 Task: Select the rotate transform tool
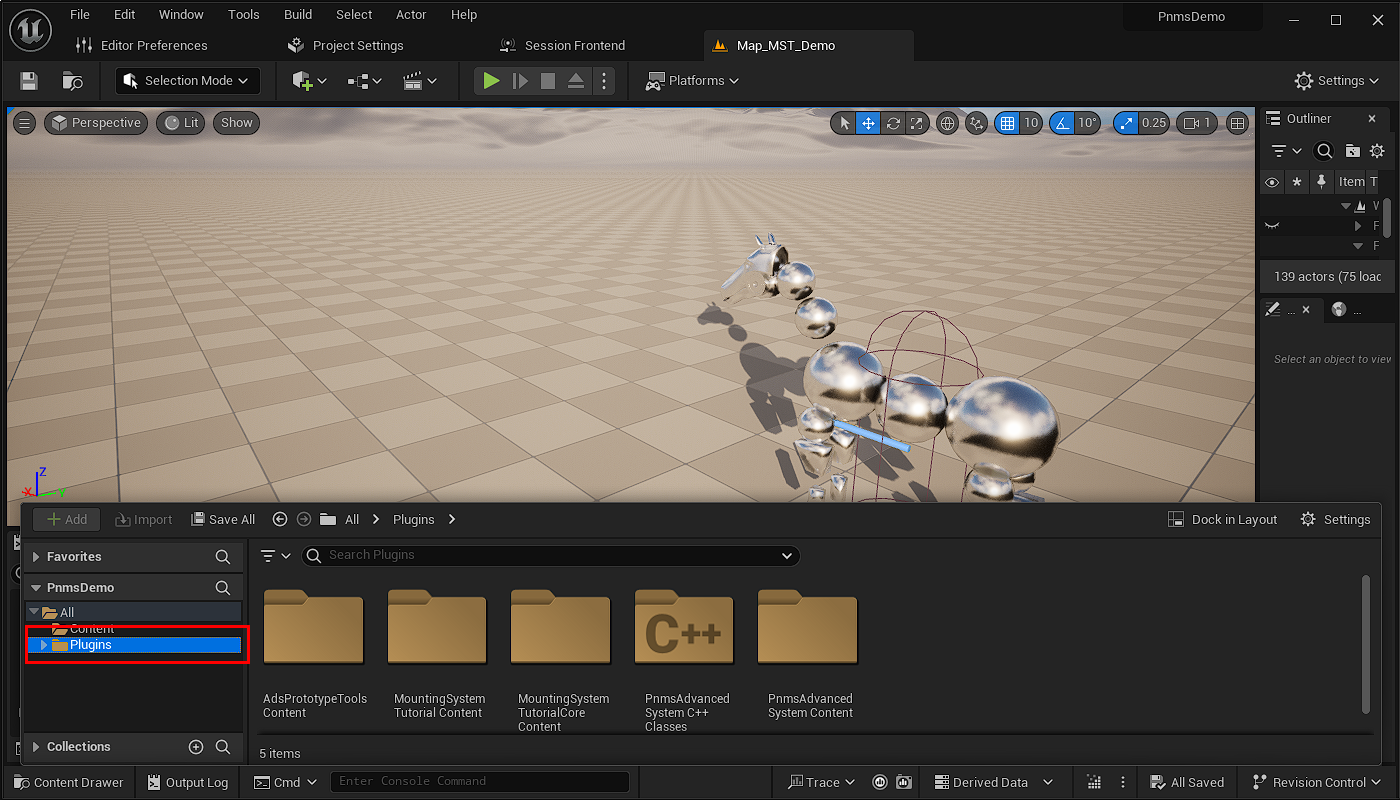coord(893,123)
